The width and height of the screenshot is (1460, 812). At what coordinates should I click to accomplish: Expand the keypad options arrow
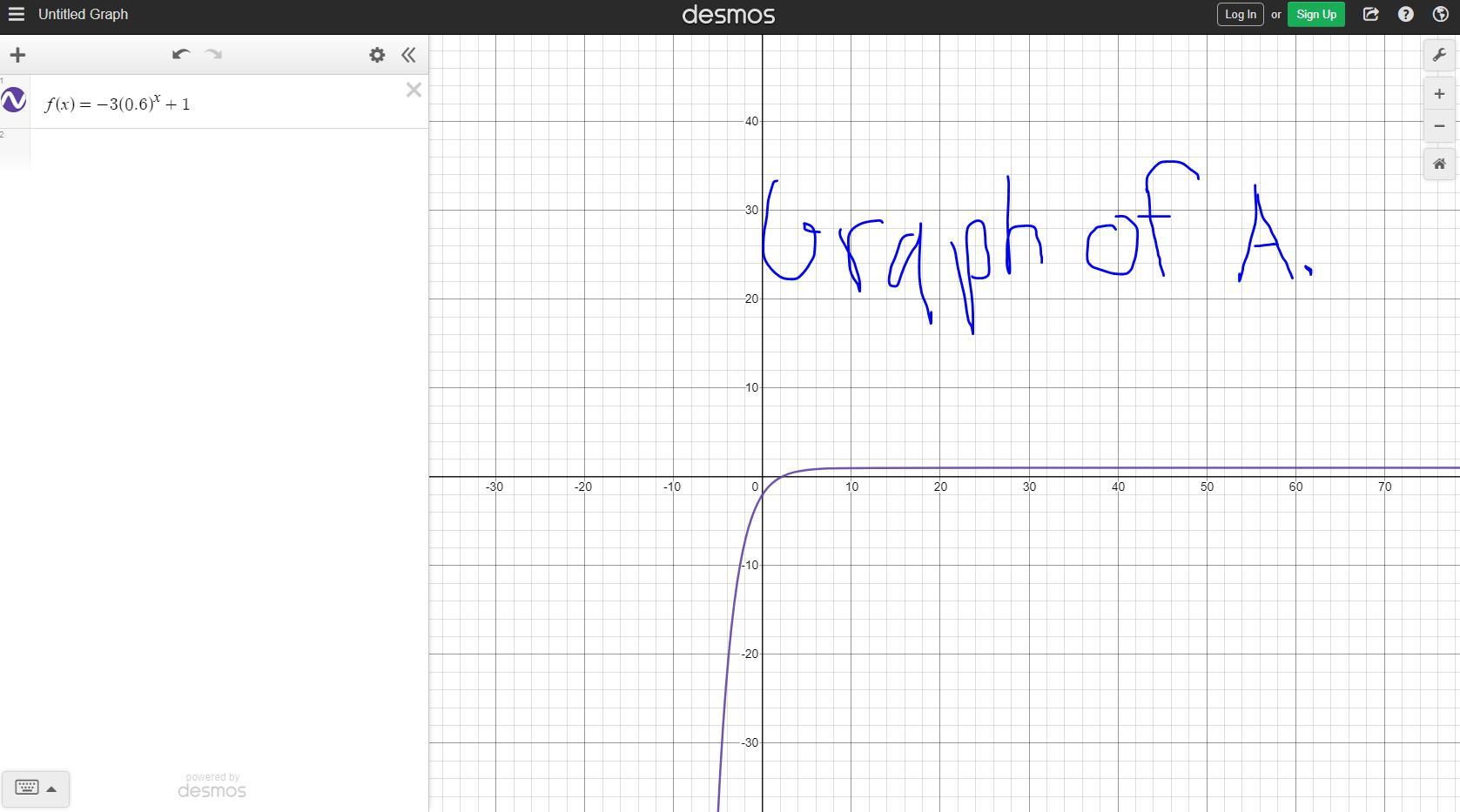pos(51,789)
